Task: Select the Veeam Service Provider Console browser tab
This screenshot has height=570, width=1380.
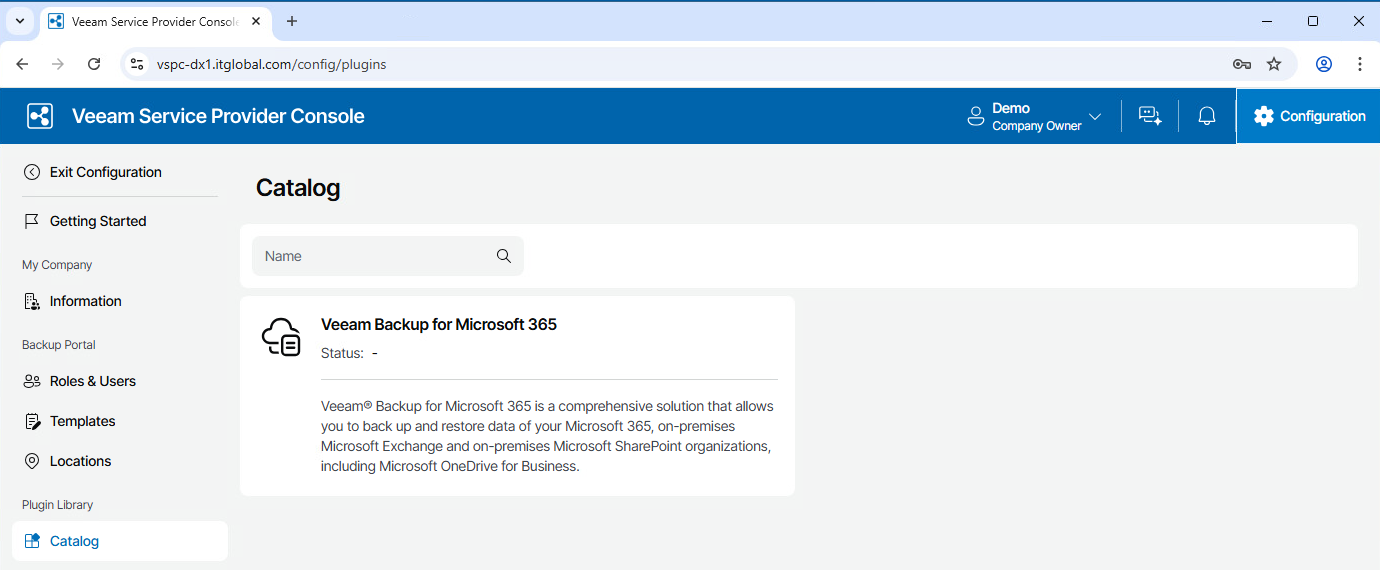Action: (x=156, y=22)
